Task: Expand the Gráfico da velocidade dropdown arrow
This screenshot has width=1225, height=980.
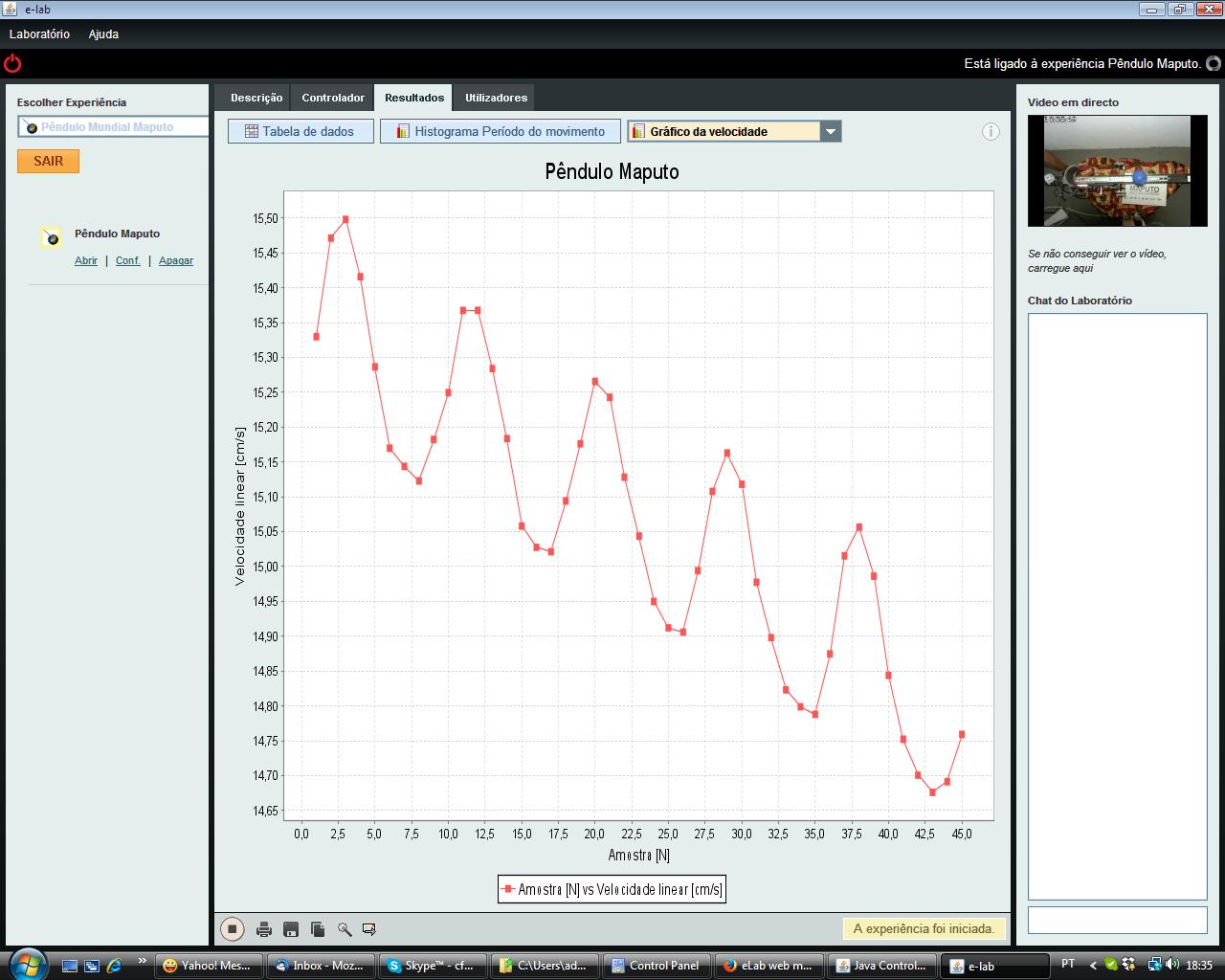Action: pos(831,131)
